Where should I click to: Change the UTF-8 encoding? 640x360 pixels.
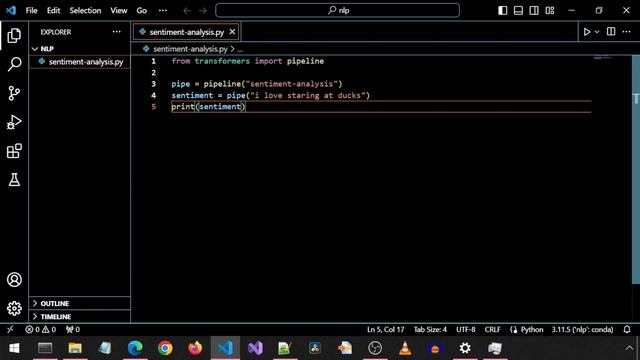click(466, 329)
